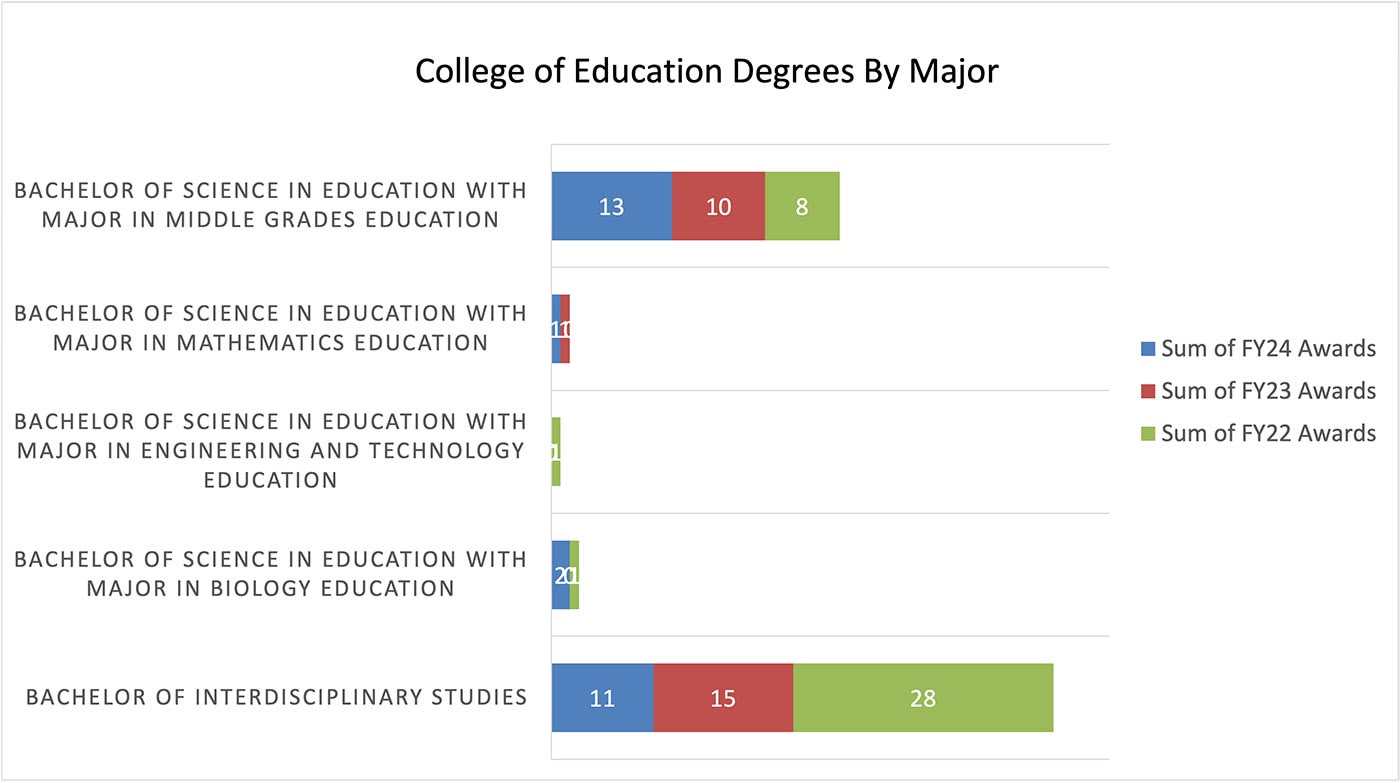Select the green Middle Grades bar segment labeled 8
Screen dimensions: 1400x783
coord(802,206)
